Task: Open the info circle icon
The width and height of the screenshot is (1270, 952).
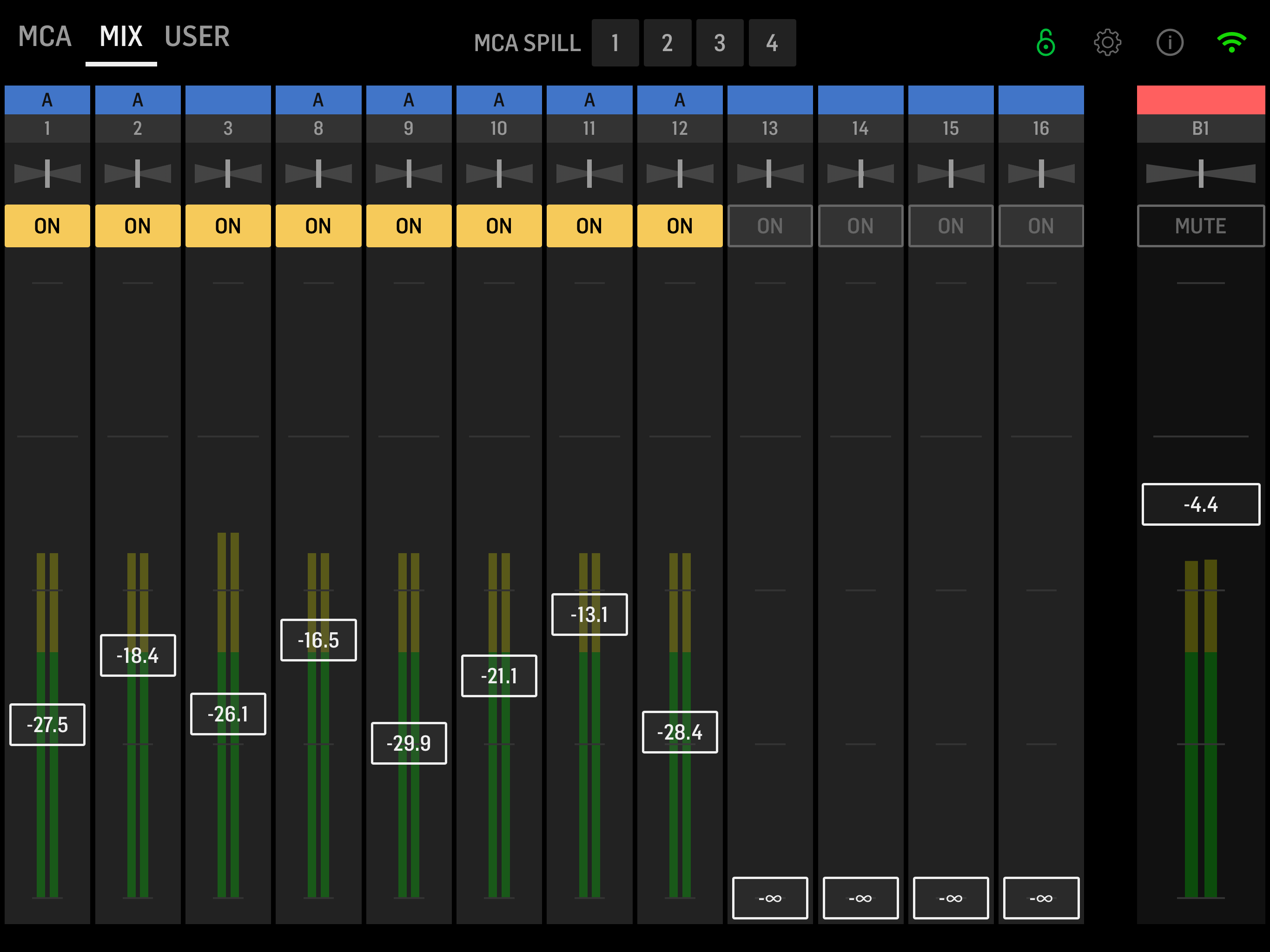Action: tap(1170, 42)
